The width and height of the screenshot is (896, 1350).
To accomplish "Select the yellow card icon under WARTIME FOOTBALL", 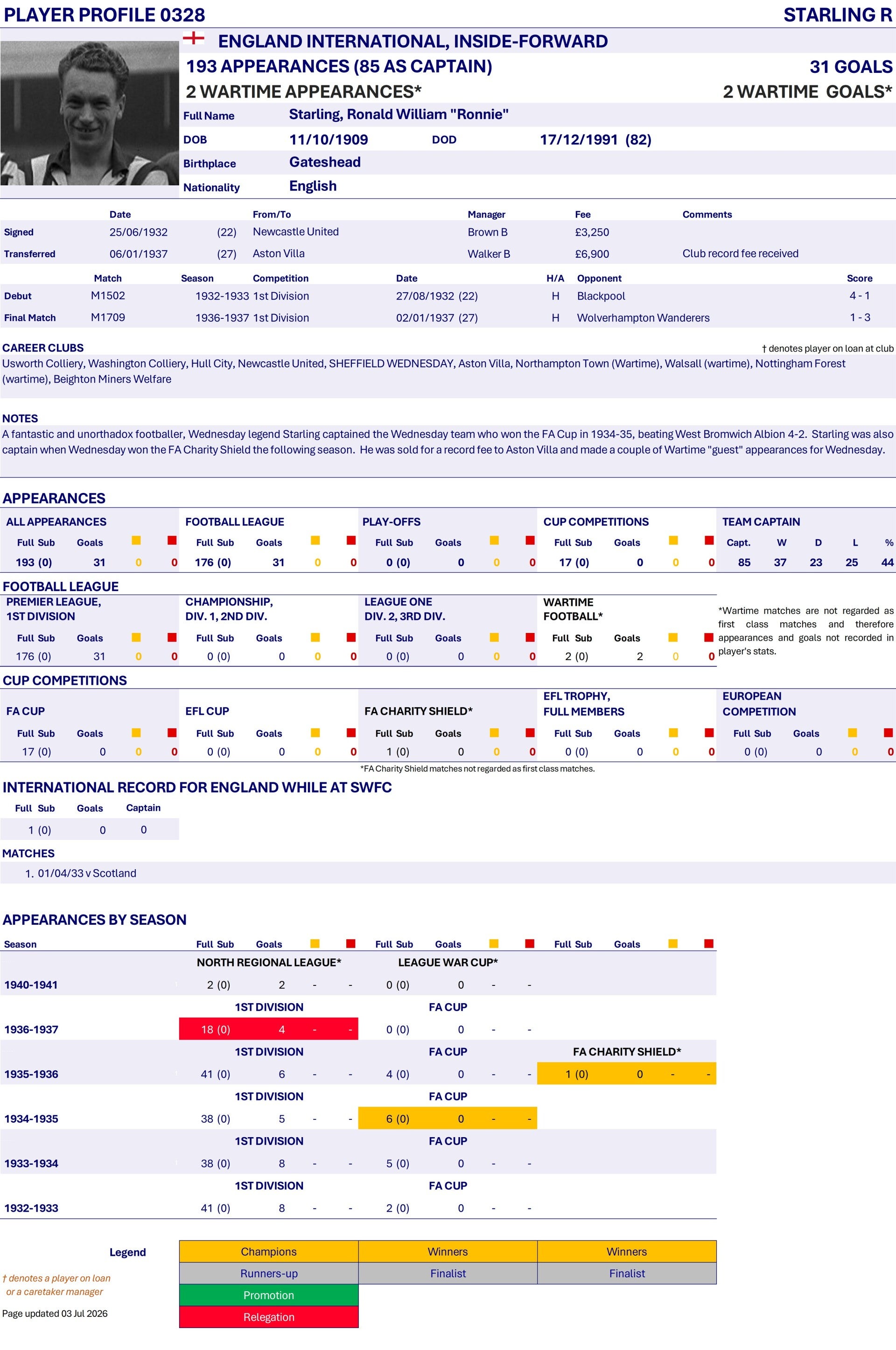I will pyautogui.click(x=673, y=637).
